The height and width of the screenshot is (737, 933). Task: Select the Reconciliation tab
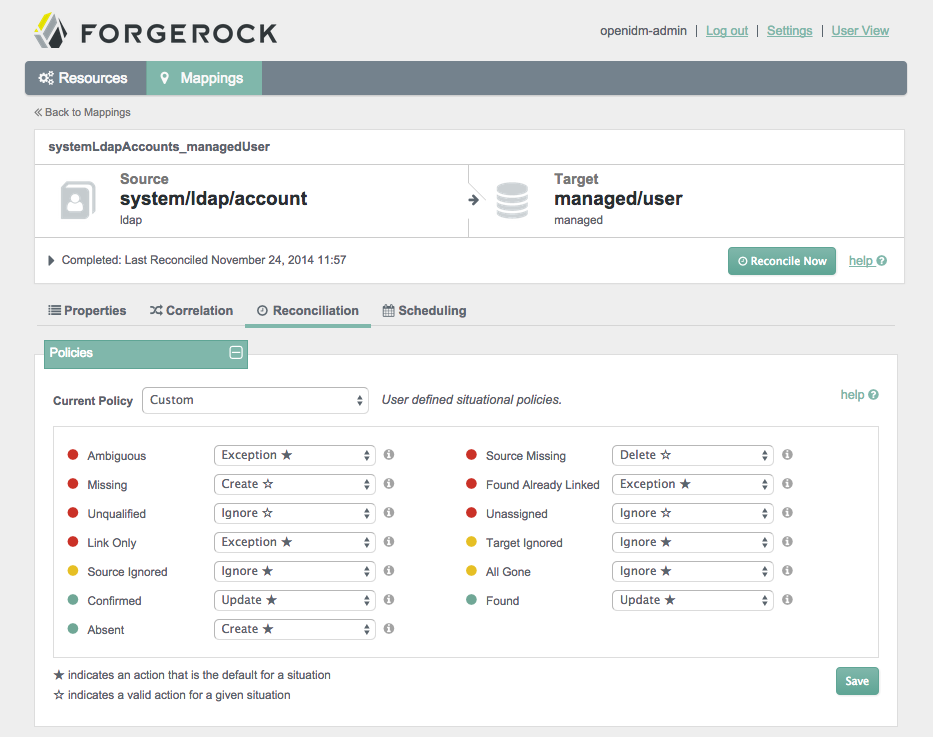coord(308,311)
